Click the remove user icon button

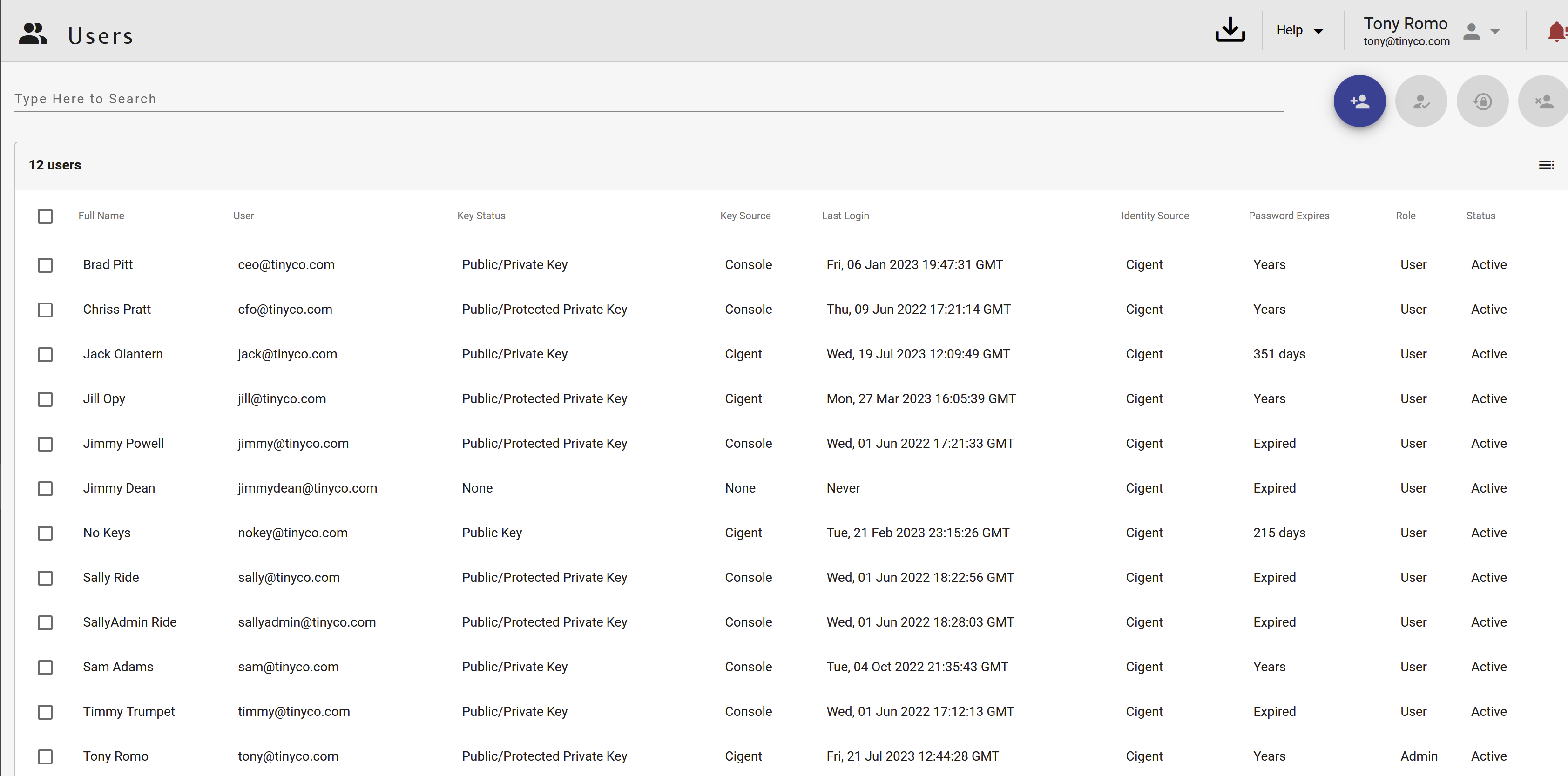pyautogui.click(x=1542, y=101)
